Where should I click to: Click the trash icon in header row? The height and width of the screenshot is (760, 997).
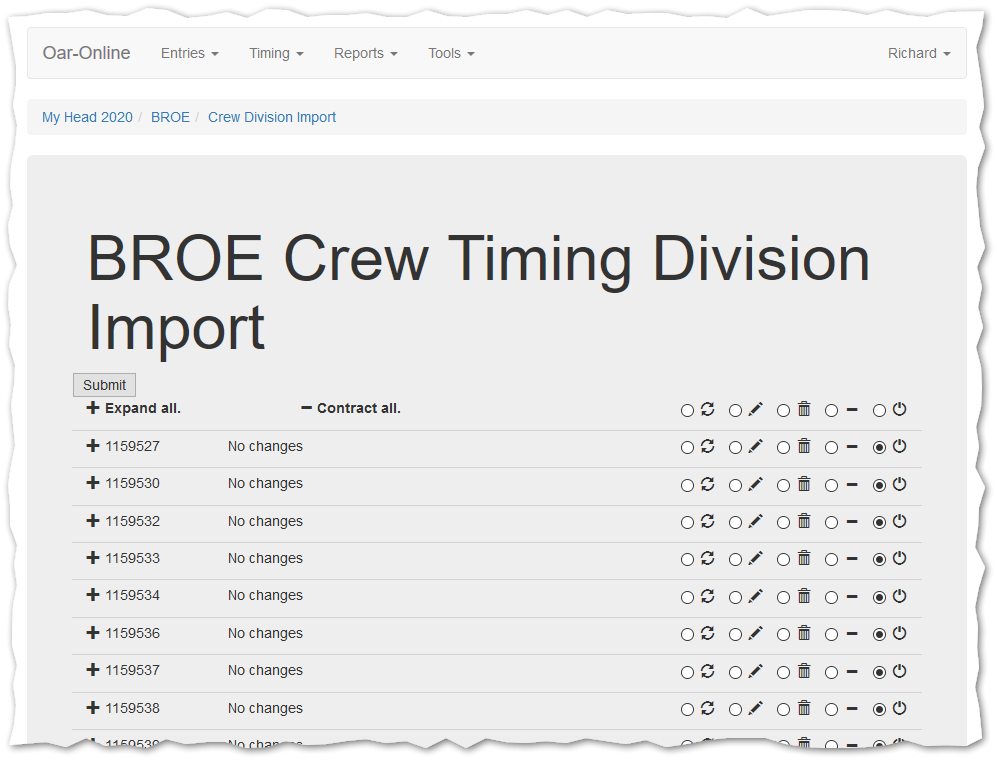[x=803, y=409]
